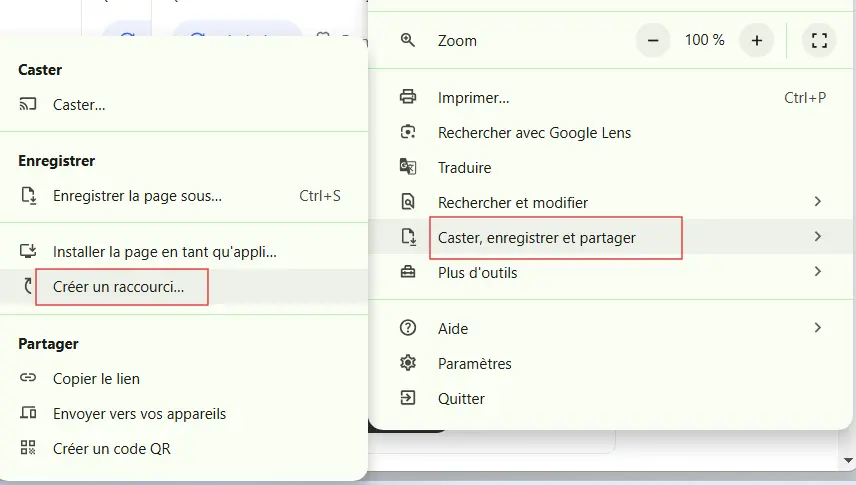The image size is (856, 485).
Task: Click the Zoom magnifier icon
Action: point(408,40)
